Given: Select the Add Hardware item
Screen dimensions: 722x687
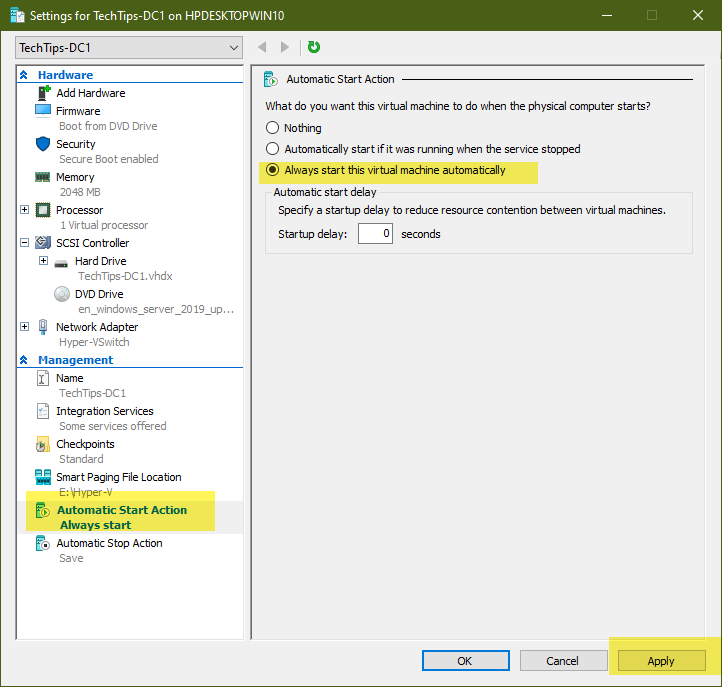Looking at the screenshot, I should pyautogui.click(x=91, y=93).
